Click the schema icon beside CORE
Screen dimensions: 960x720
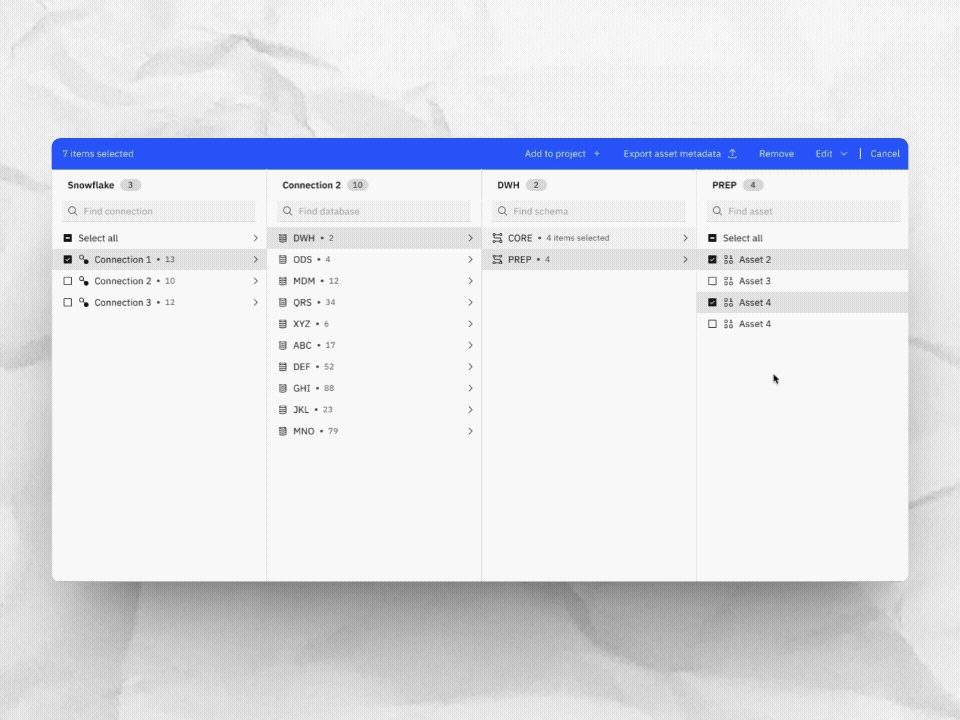click(497, 238)
